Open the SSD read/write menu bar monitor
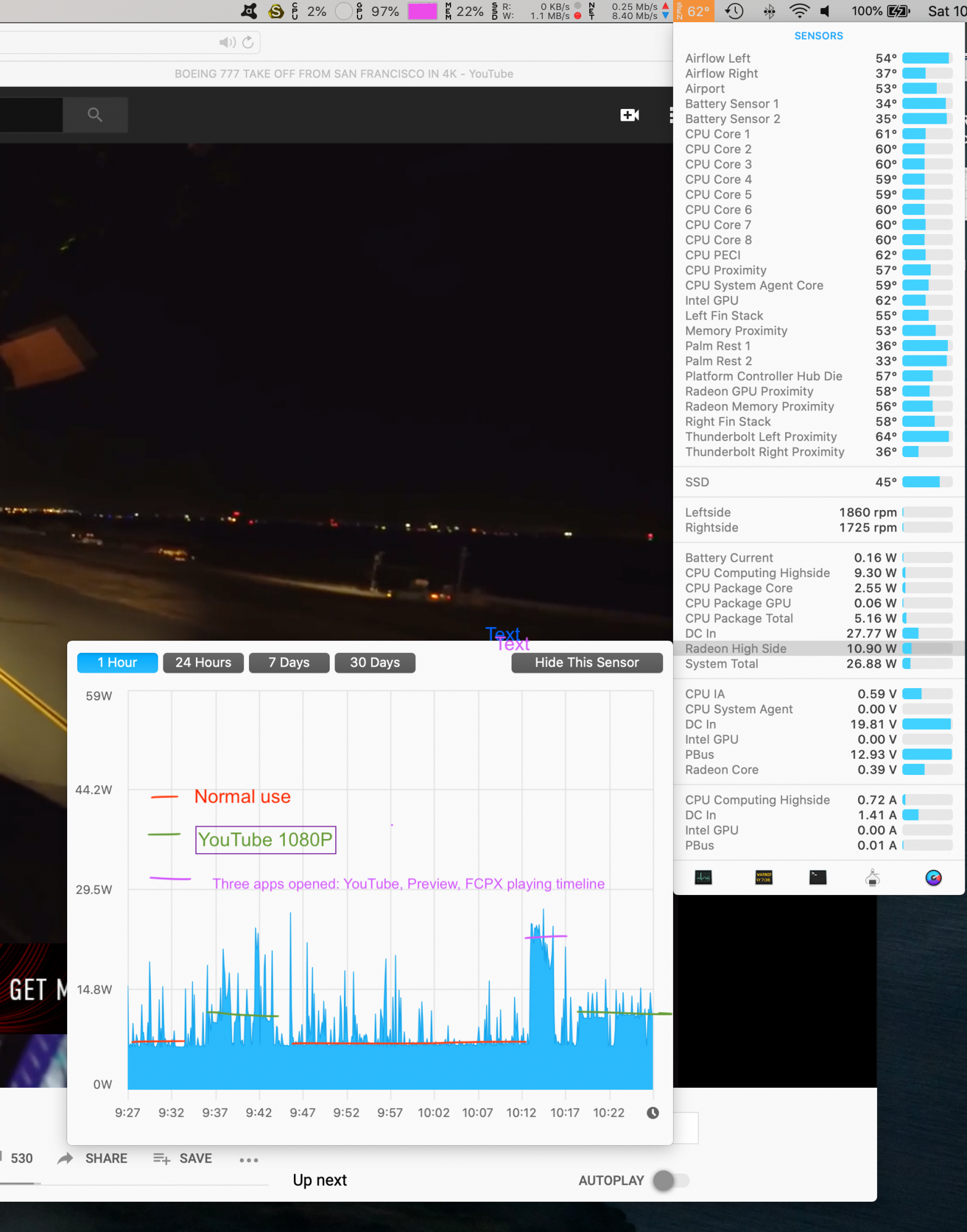This screenshot has height=1232, width=967. coord(536,11)
